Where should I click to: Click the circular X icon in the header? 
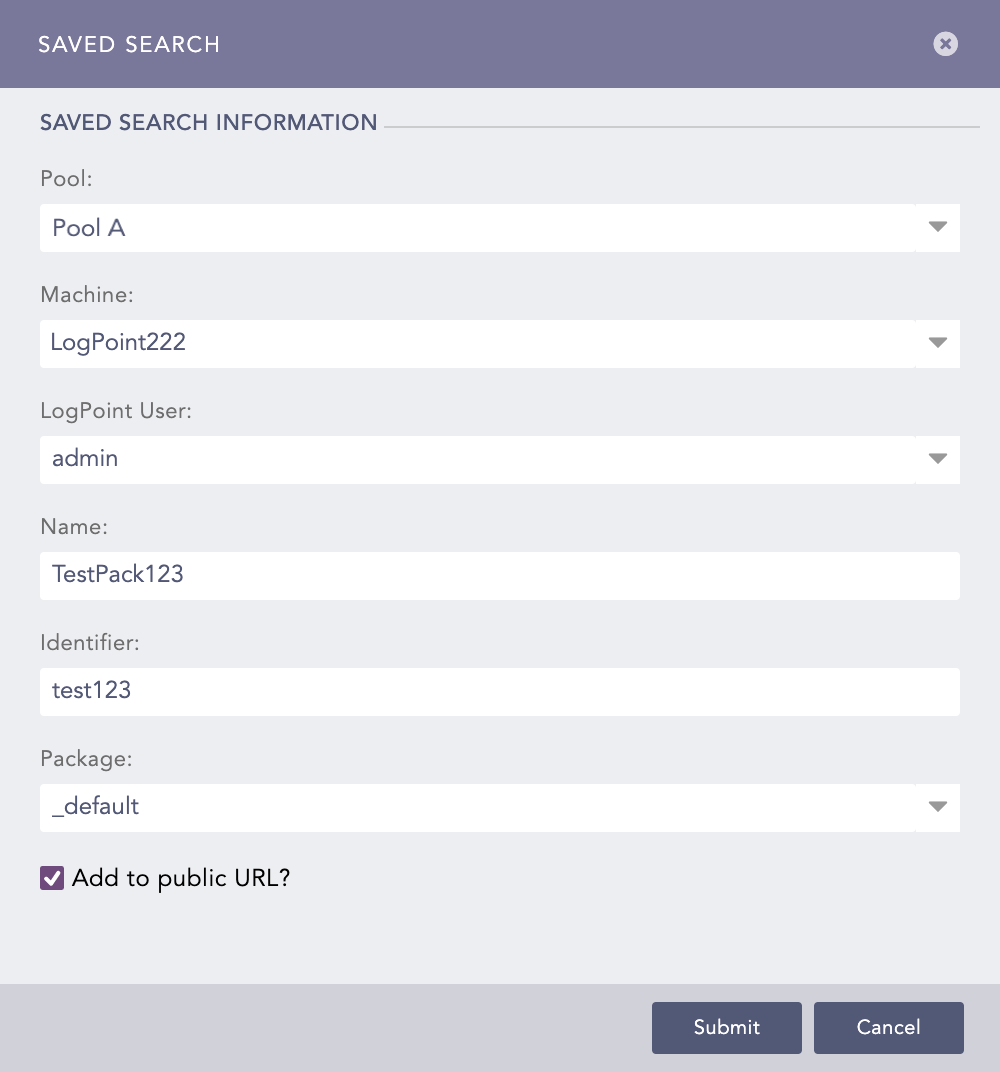tap(945, 44)
